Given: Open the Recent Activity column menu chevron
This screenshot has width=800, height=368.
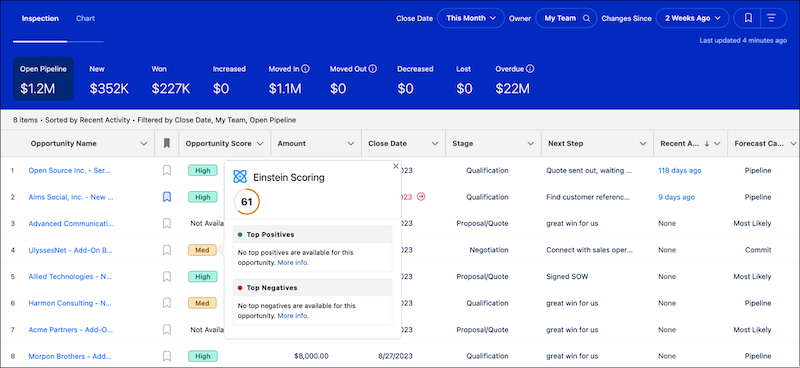Looking at the screenshot, I should tap(717, 144).
